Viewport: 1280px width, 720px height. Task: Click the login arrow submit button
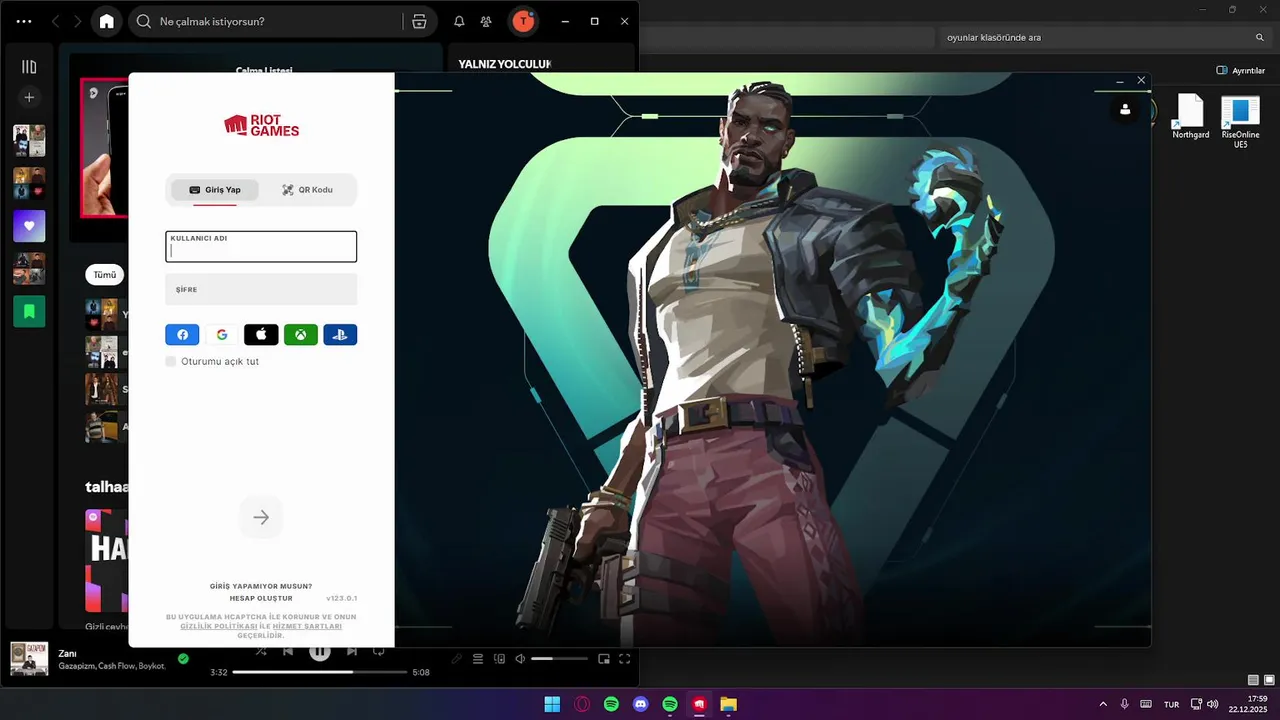pos(261,517)
